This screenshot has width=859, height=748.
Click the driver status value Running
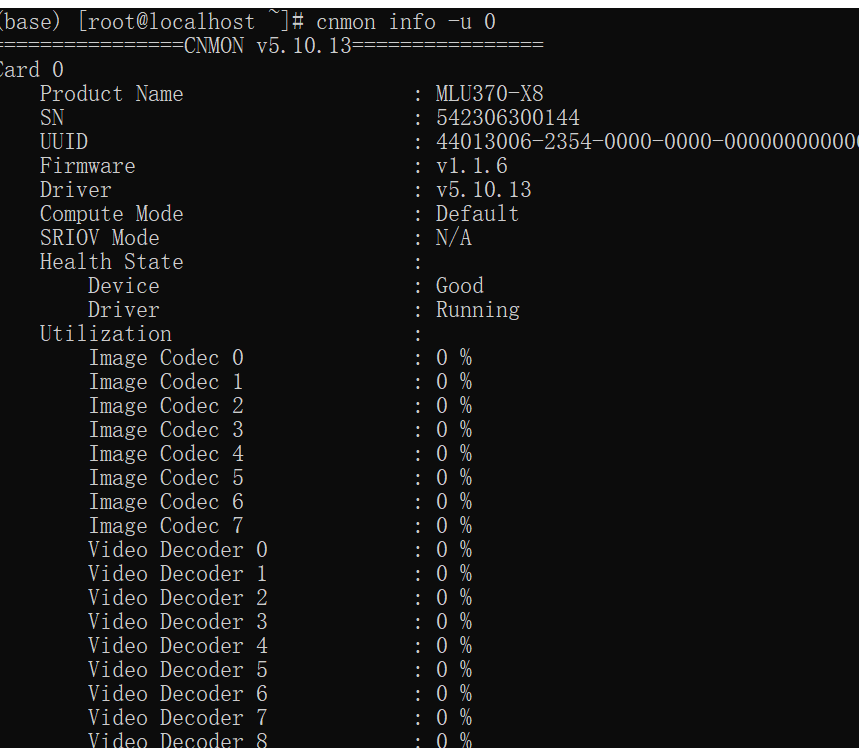coord(477,310)
